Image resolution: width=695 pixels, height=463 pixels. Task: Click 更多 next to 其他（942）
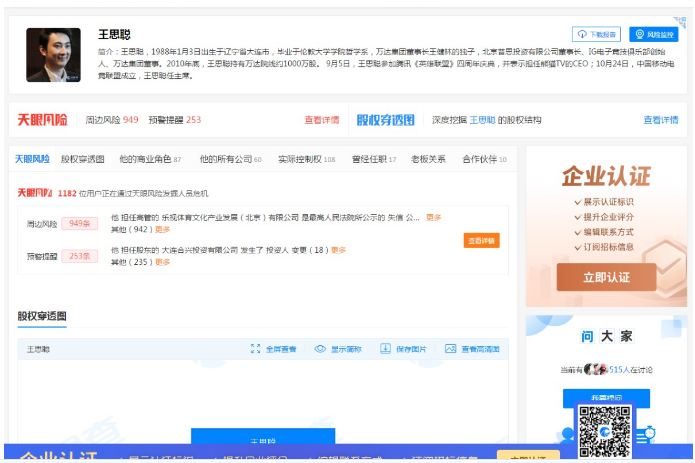click(162, 230)
